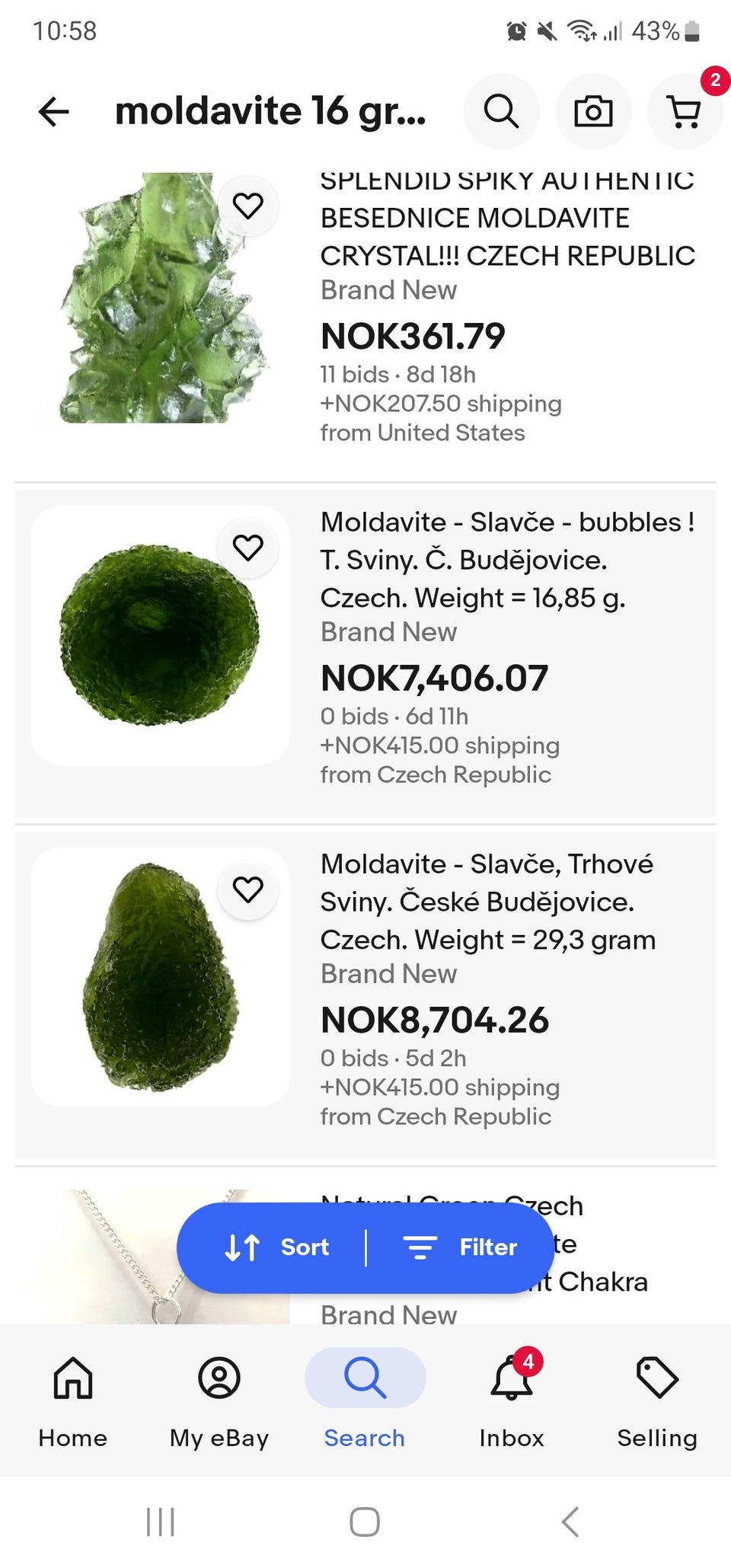Go to Home tab
Screen dimensions: 731x1568
tap(73, 1400)
